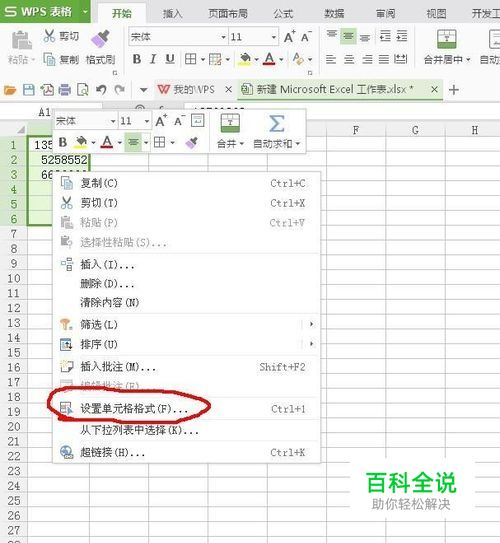Set top vertical alignment
This screenshot has height=543, width=500.
point(332,35)
